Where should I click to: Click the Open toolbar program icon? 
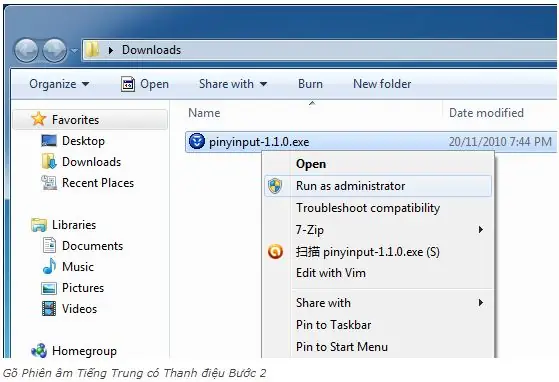point(128,84)
